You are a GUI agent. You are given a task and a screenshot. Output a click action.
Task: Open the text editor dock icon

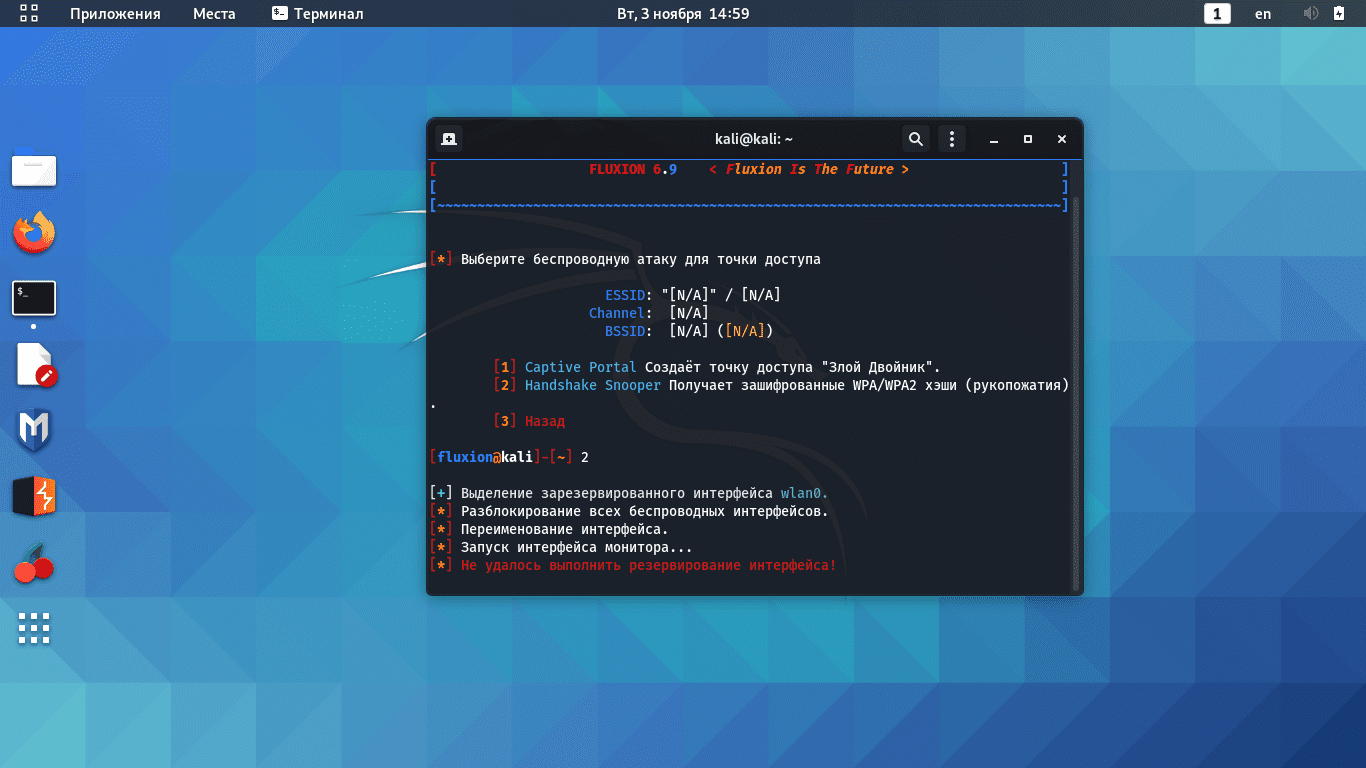coord(37,365)
